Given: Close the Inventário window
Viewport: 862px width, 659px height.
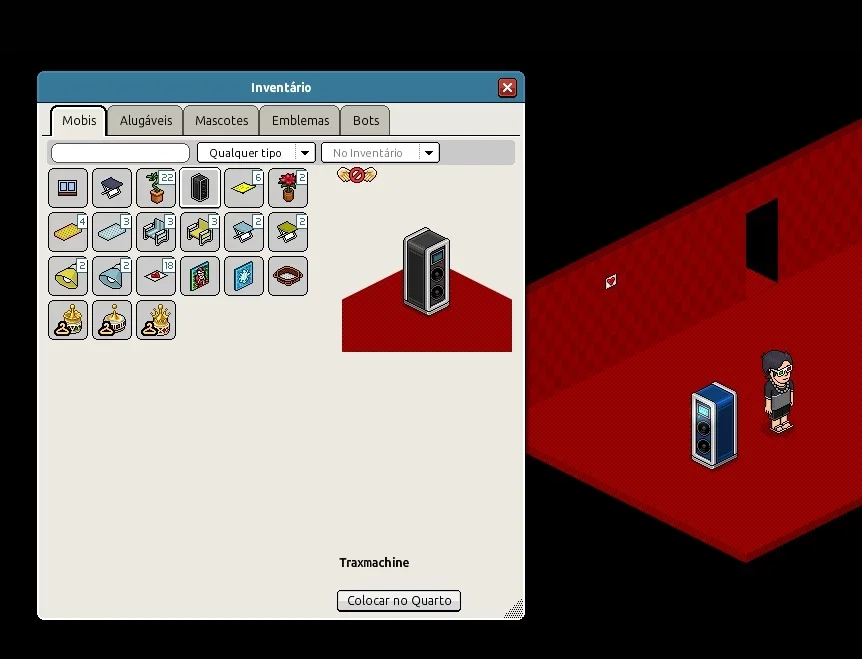Looking at the screenshot, I should click(507, 87).
